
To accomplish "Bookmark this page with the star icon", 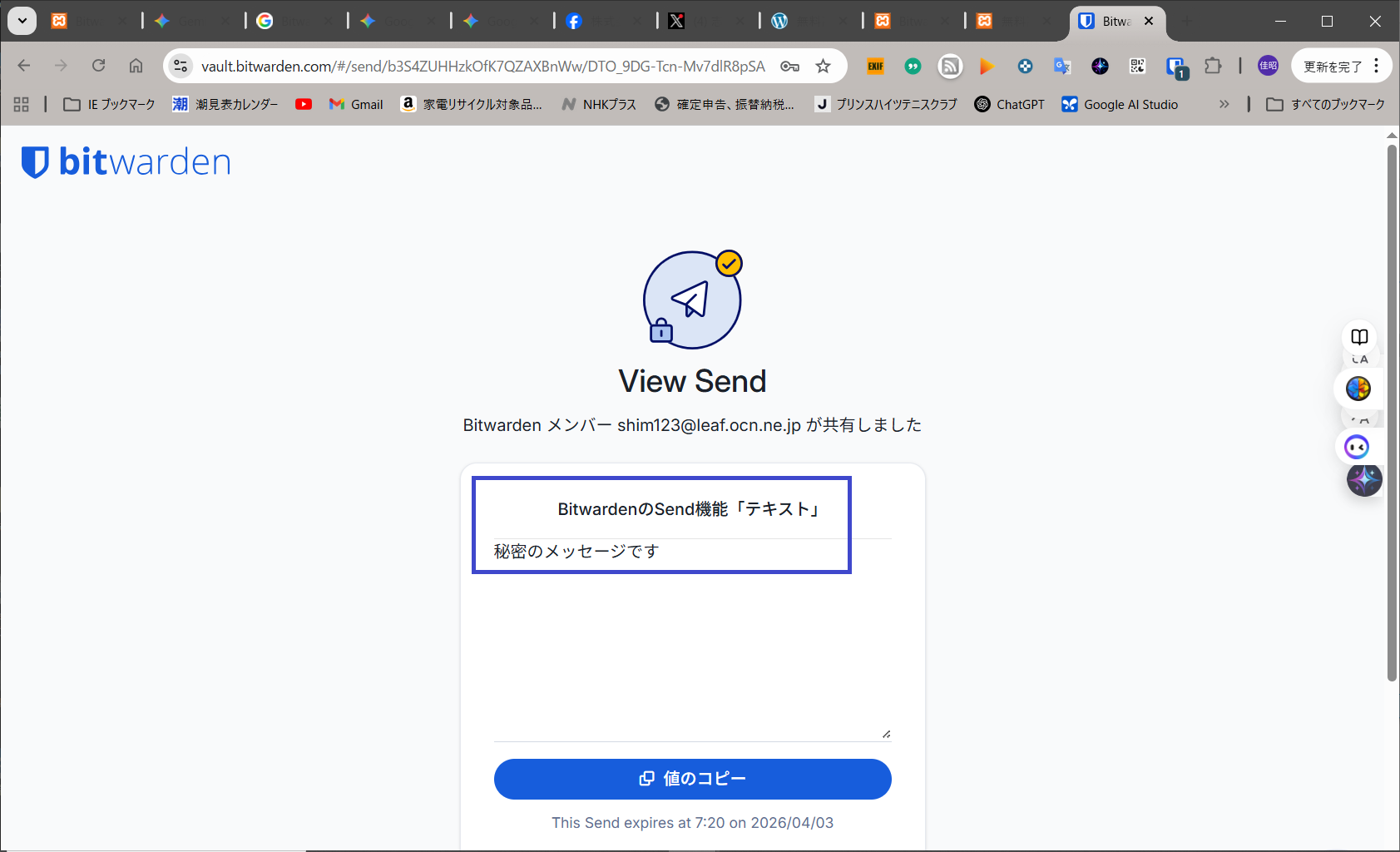I will click(x=823, y=67).
